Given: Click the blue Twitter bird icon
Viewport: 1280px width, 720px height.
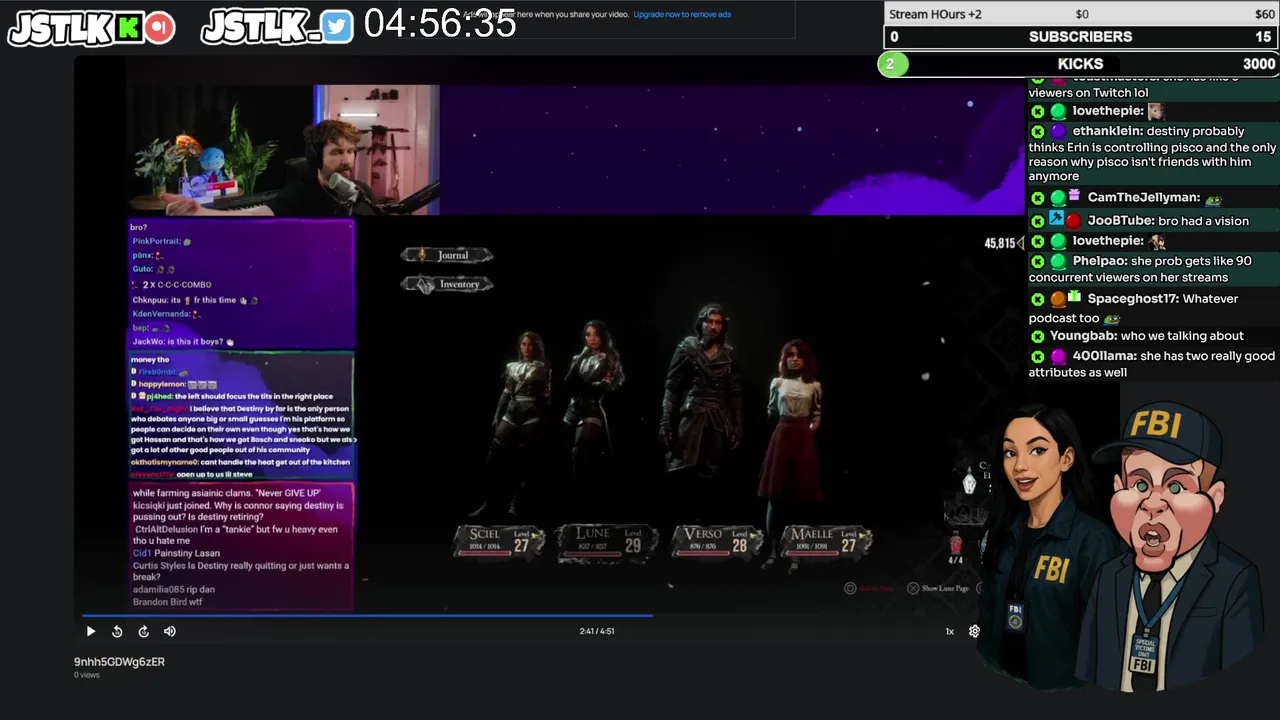Looking at the screenshot, I should coord(338,27).
